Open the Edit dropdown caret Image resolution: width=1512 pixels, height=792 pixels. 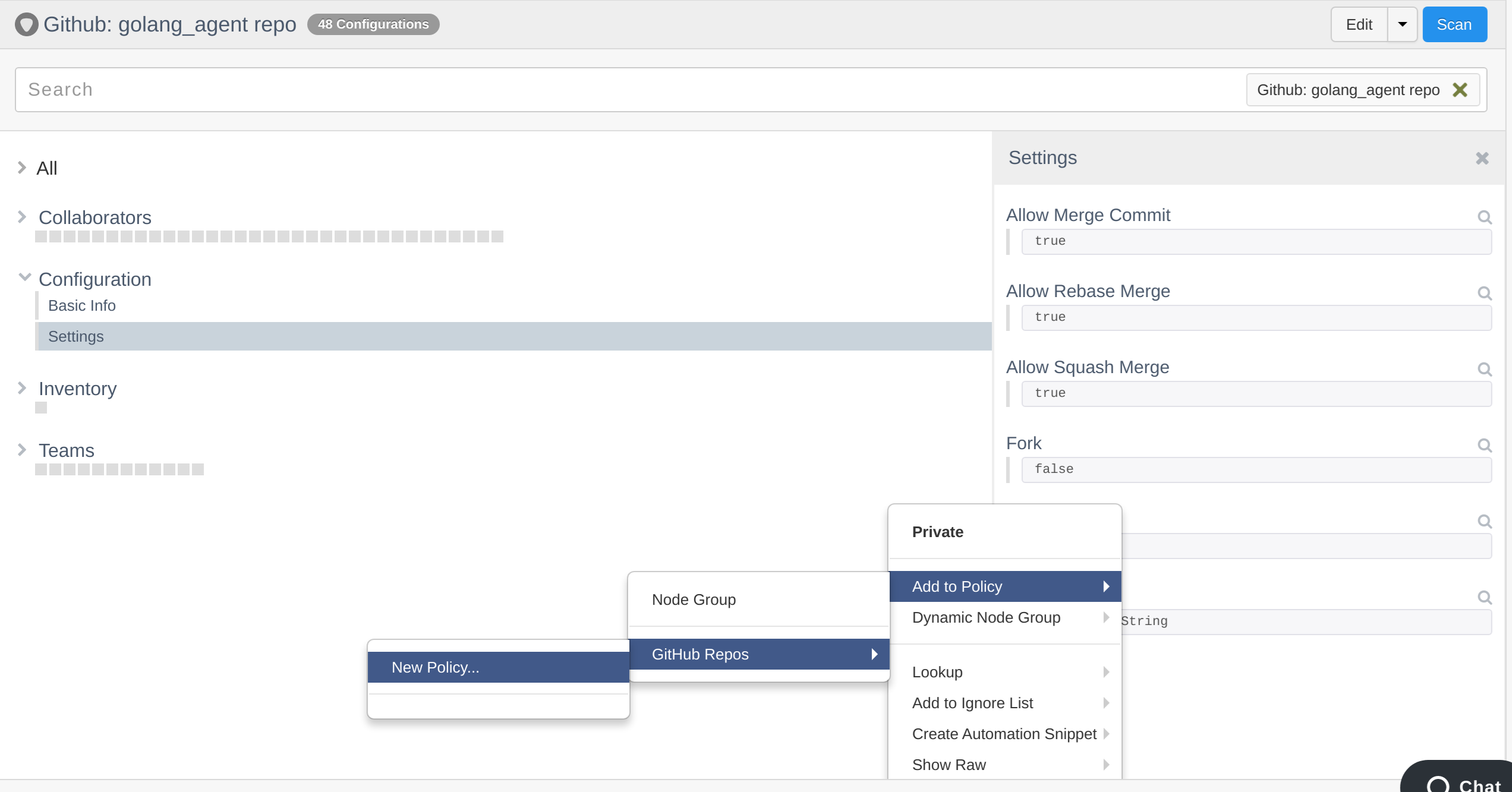tap(1402, 24)
